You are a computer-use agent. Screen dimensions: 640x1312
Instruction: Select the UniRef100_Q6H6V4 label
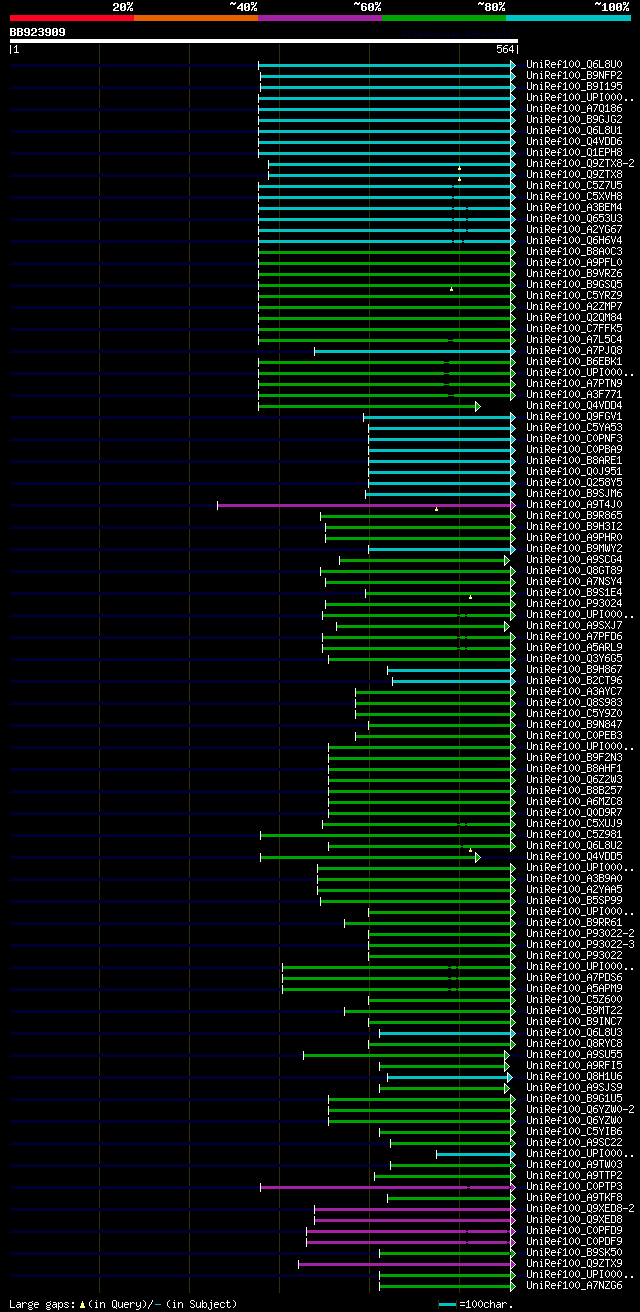(574, 241)
